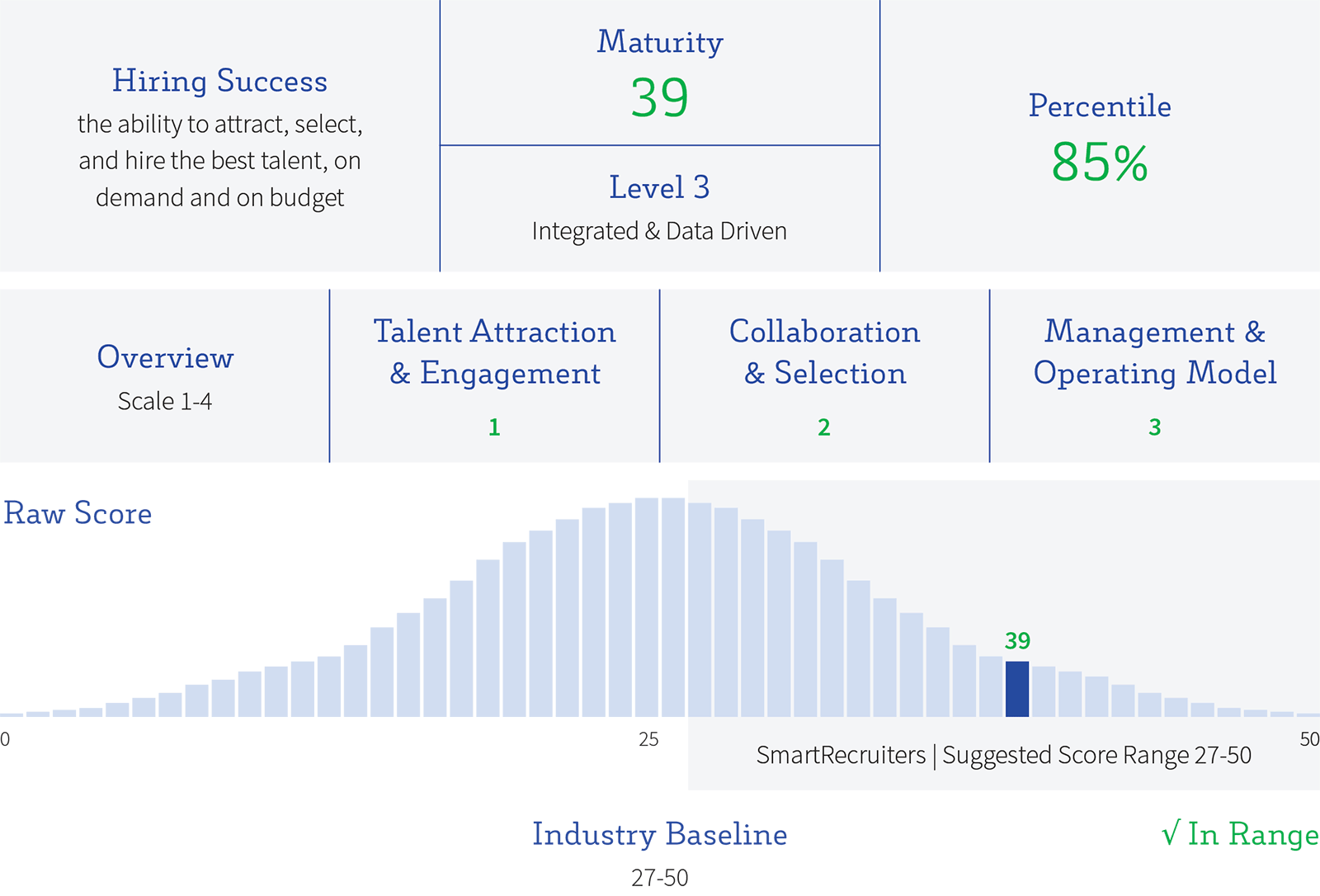Viewport: 1320px width, 896px height.
Task: Switch to Talent Attraction & Engagement tab
Action: (x=494, y=352)
